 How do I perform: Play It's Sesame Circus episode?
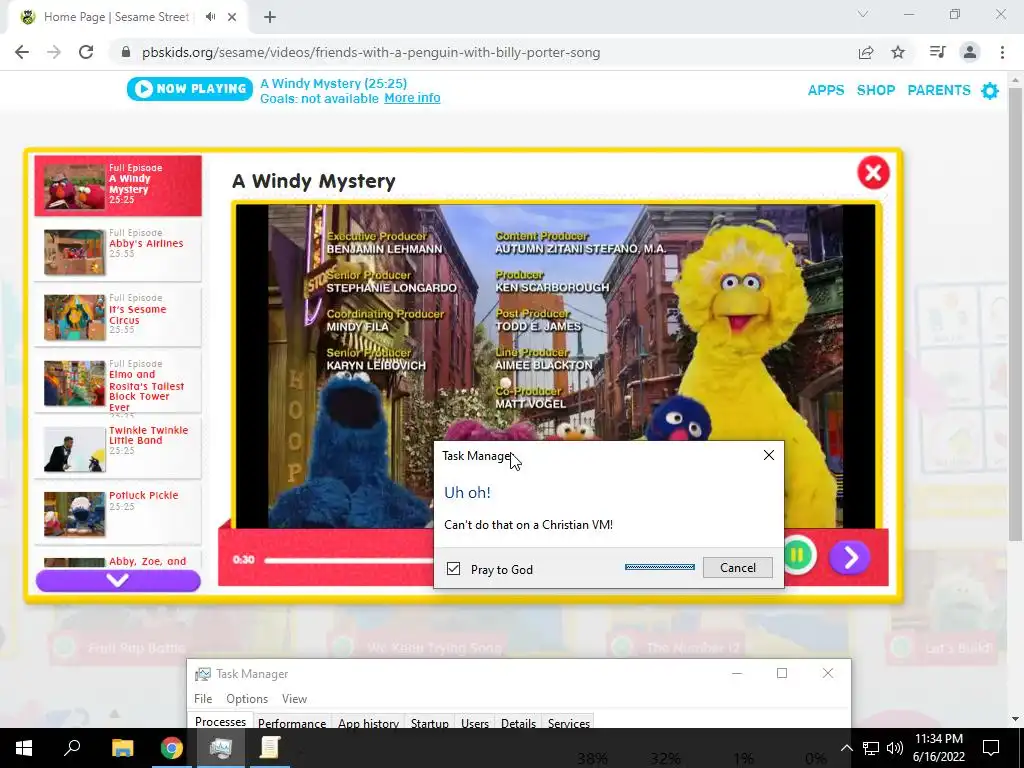tap(118, 317)
